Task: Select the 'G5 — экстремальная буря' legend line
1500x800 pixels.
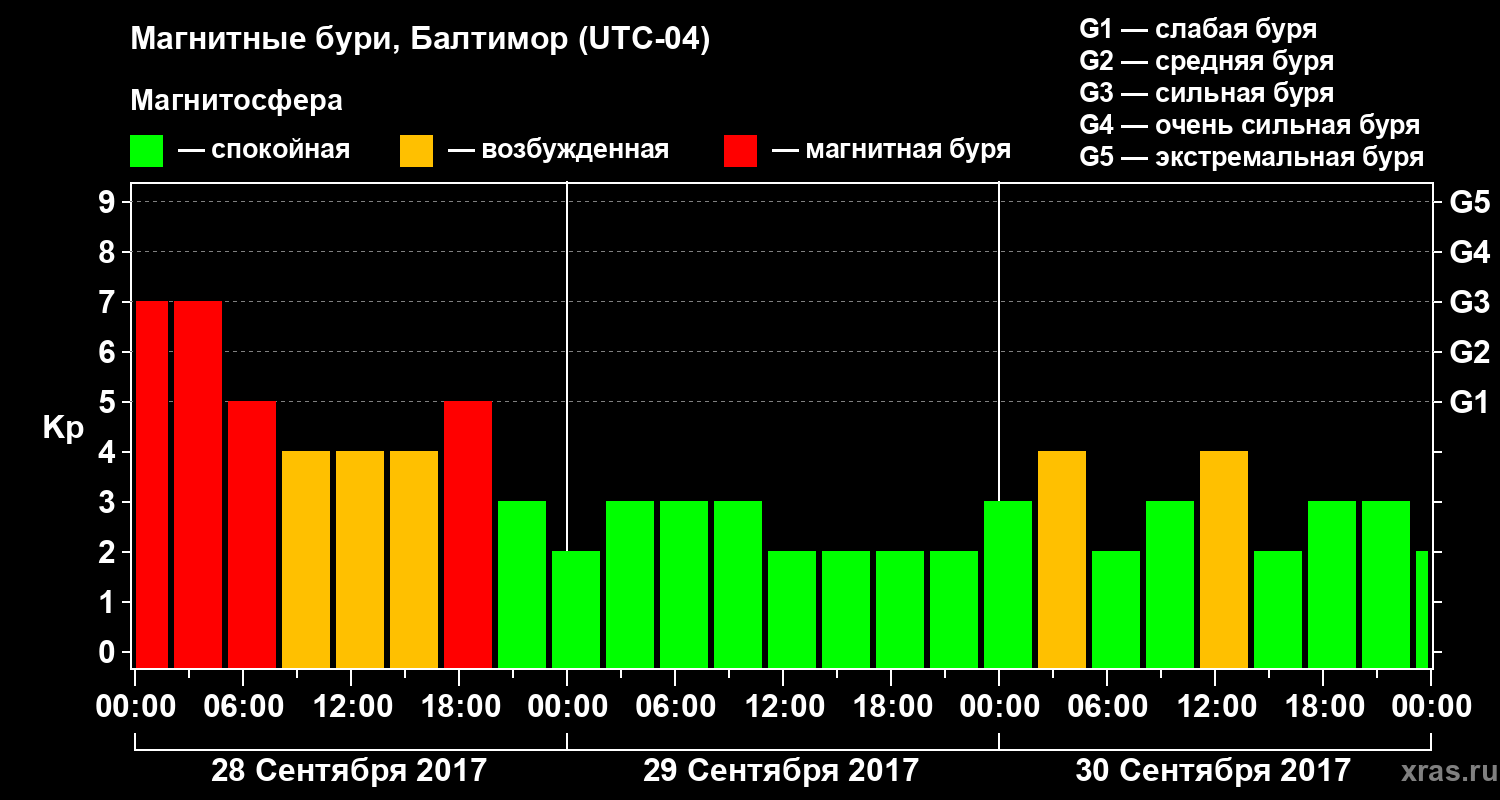Action: tap(1251, 157)
